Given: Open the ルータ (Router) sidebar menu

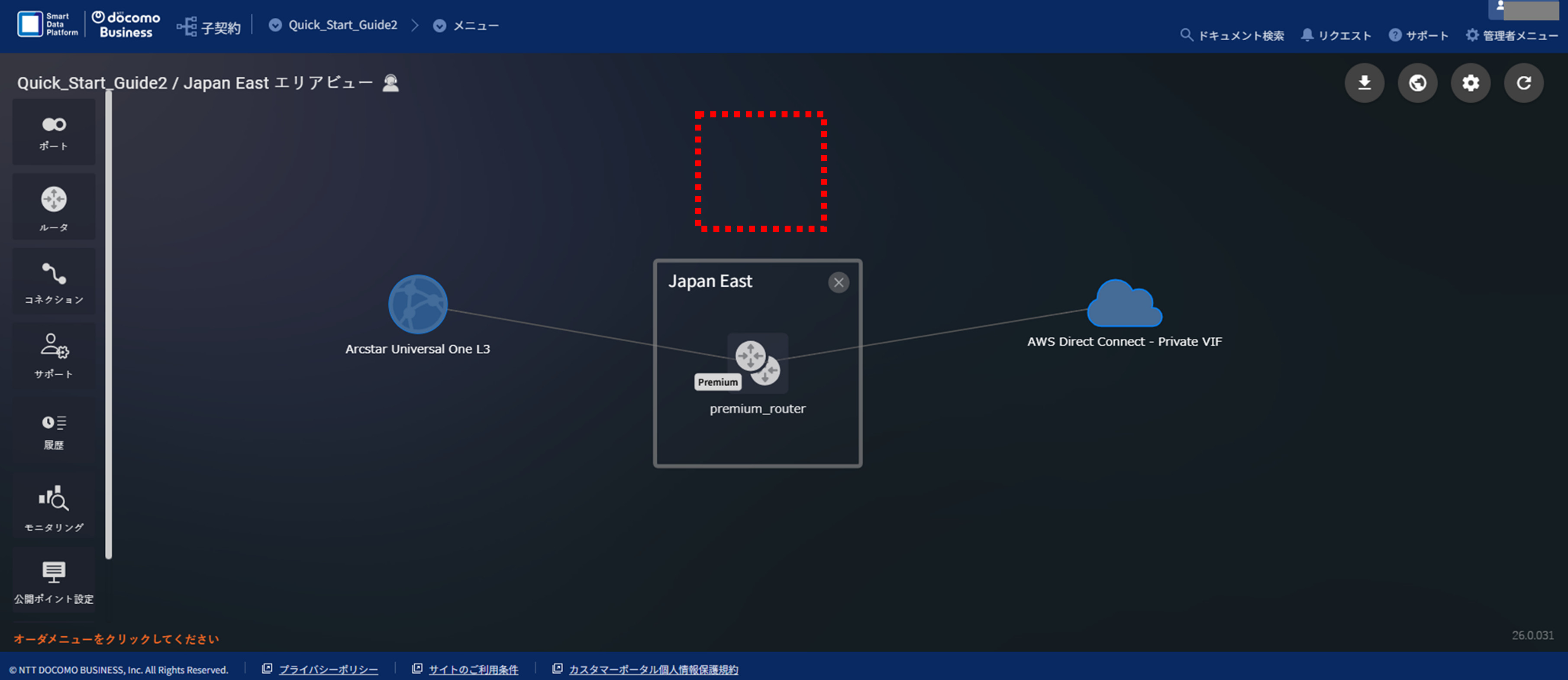Looking at the screenshot, I should (54, 207).
